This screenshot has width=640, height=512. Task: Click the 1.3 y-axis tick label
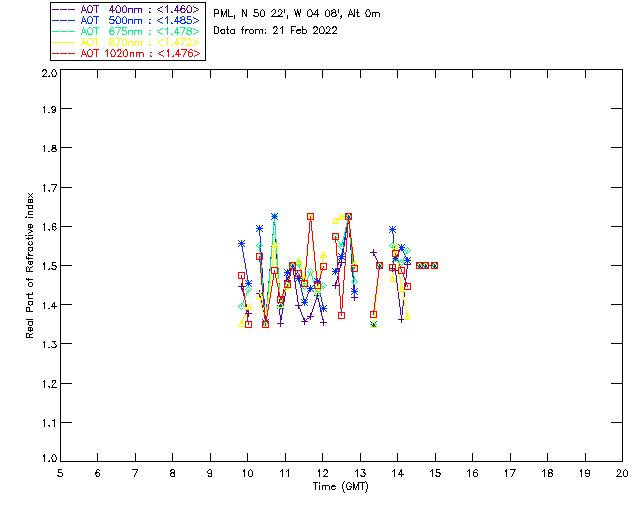[49, 344]
